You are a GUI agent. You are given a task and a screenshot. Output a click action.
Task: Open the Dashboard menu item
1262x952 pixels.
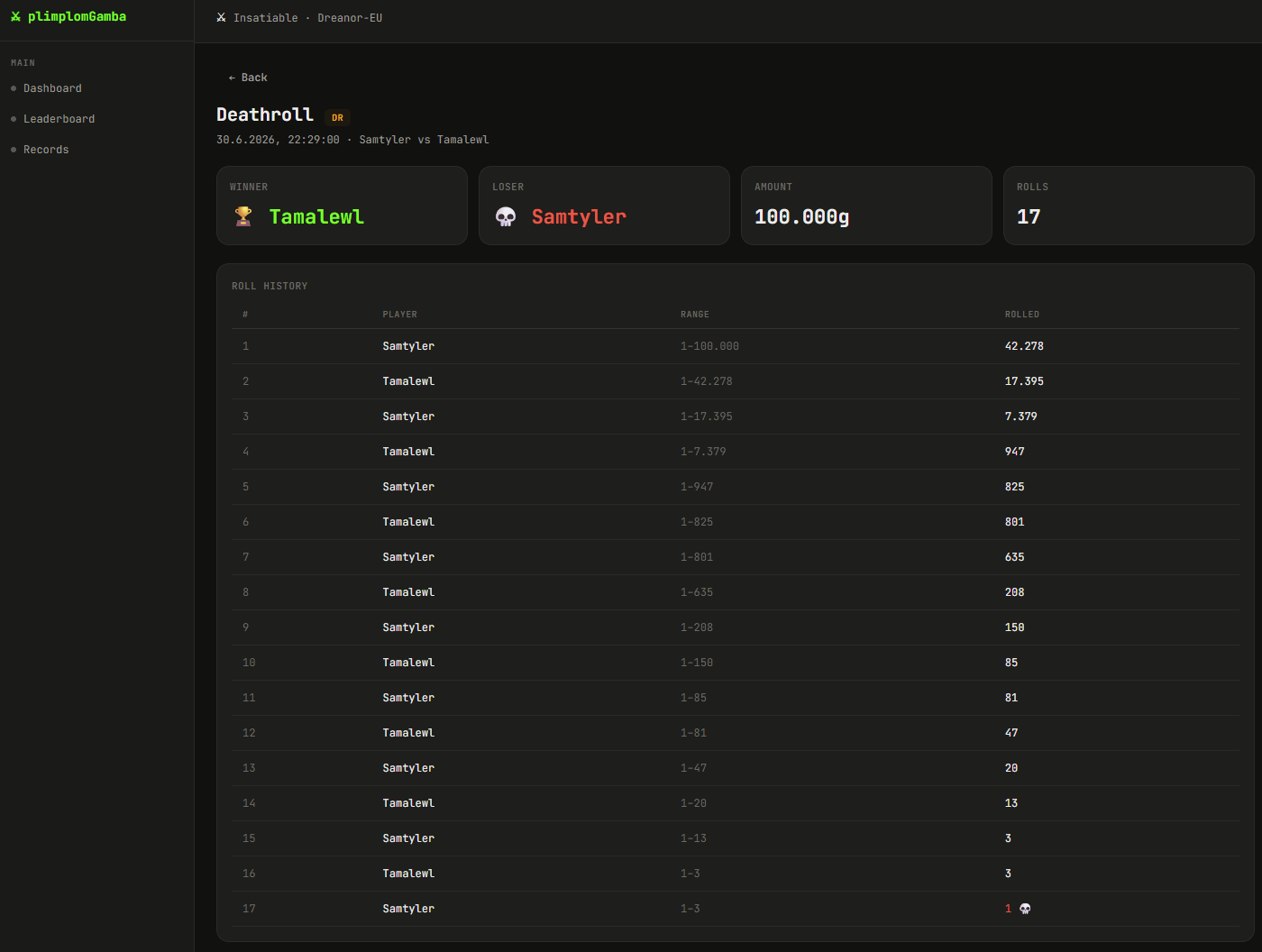pos(52,88)
